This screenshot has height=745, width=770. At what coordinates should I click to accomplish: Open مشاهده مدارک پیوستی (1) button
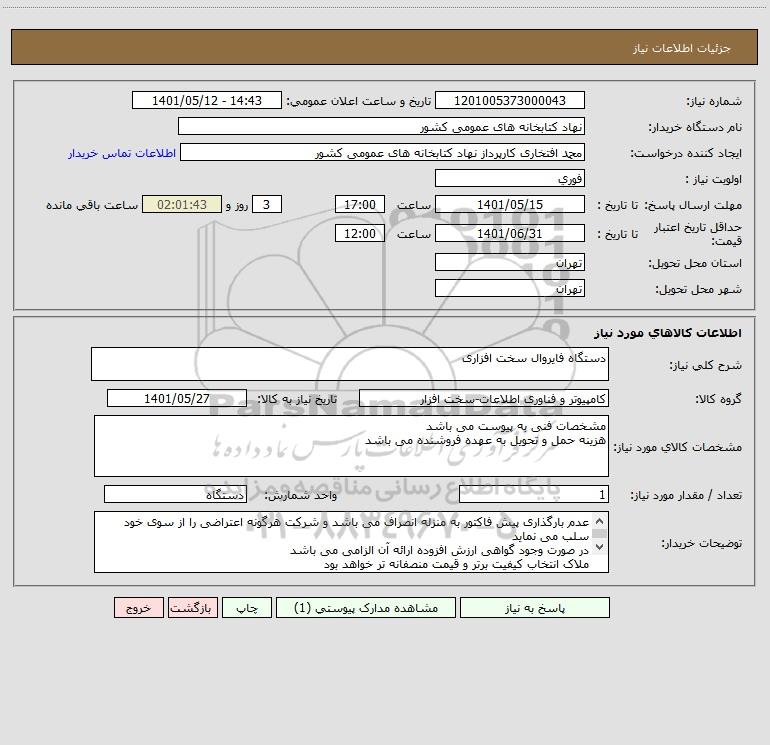pos(366,608)
